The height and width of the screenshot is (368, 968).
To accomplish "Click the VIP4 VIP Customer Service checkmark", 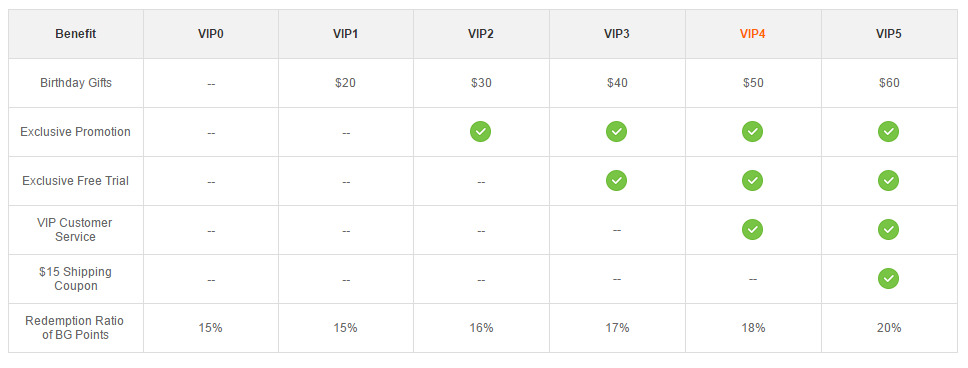I will [752, 230].
